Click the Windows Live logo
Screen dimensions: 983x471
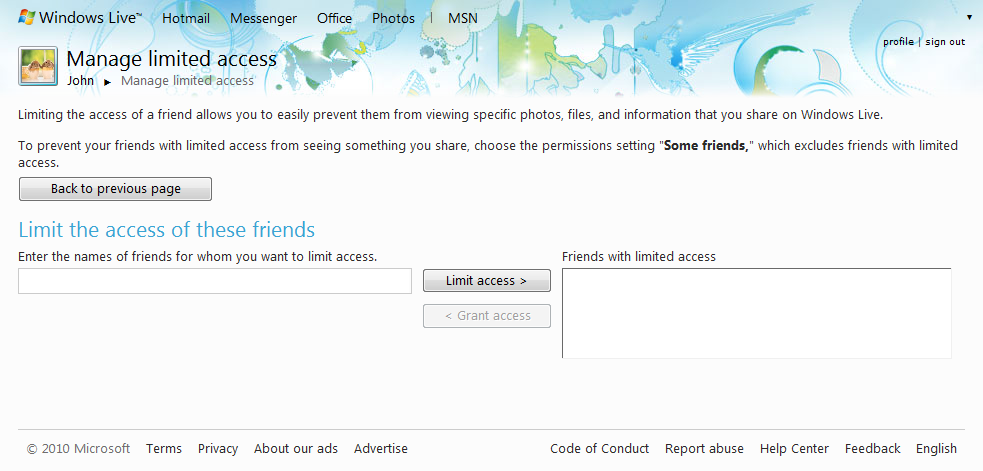80,18
